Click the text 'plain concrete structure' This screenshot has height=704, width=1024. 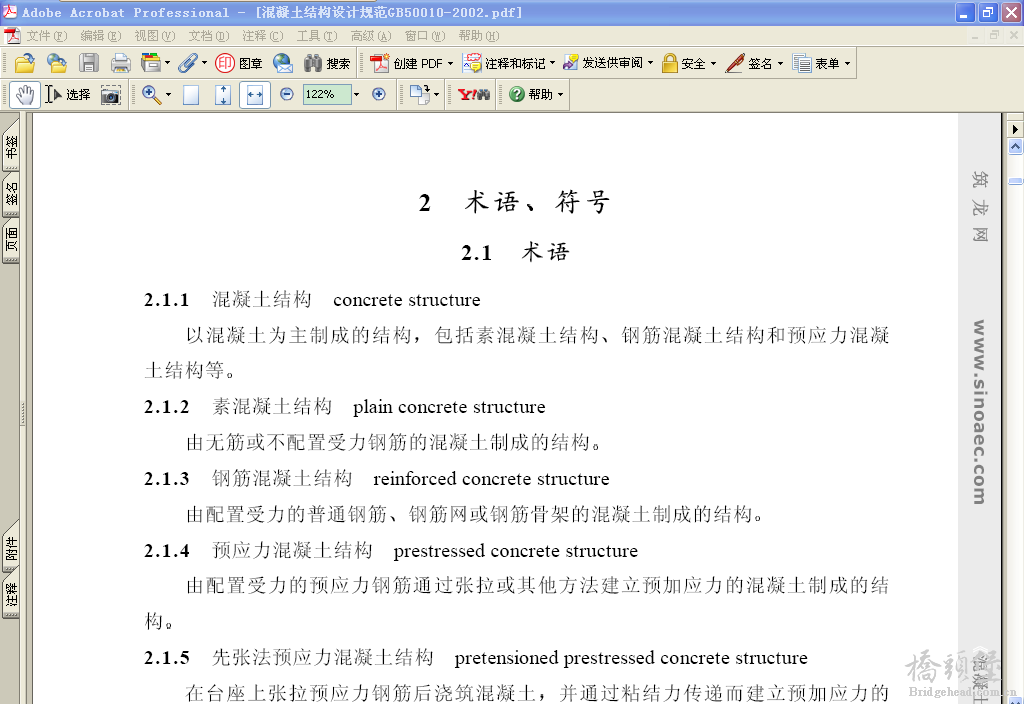point(449,407)
